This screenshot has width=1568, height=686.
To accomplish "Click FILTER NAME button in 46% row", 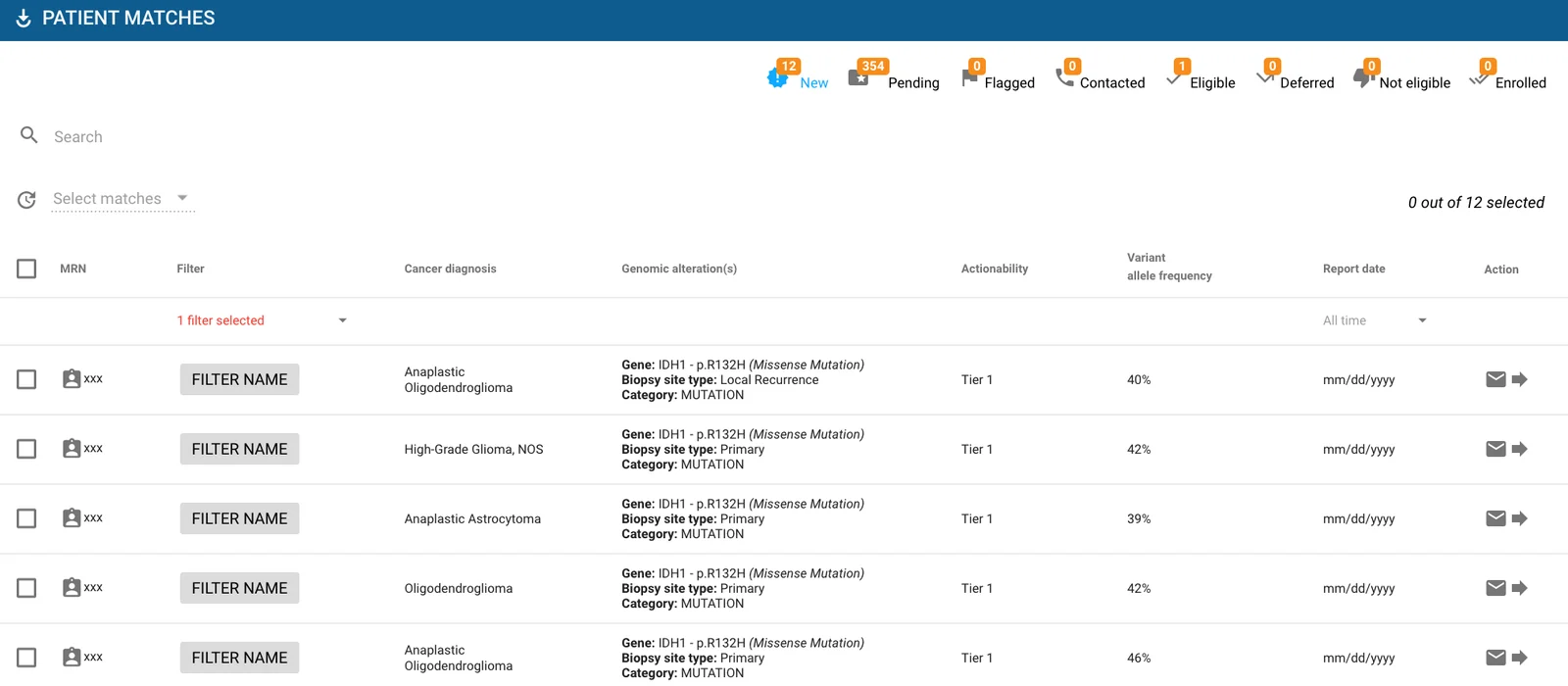I will (x=239, y=658).
